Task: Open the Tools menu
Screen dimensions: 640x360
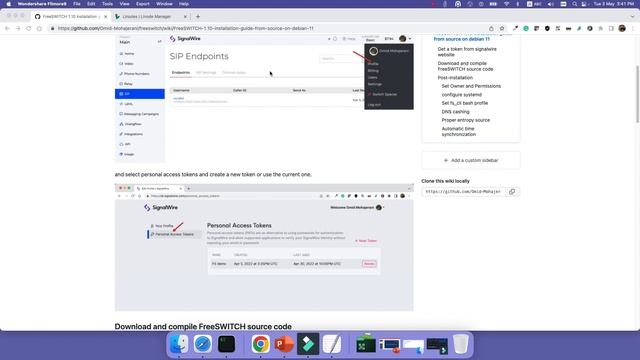Action: [107, 4]
